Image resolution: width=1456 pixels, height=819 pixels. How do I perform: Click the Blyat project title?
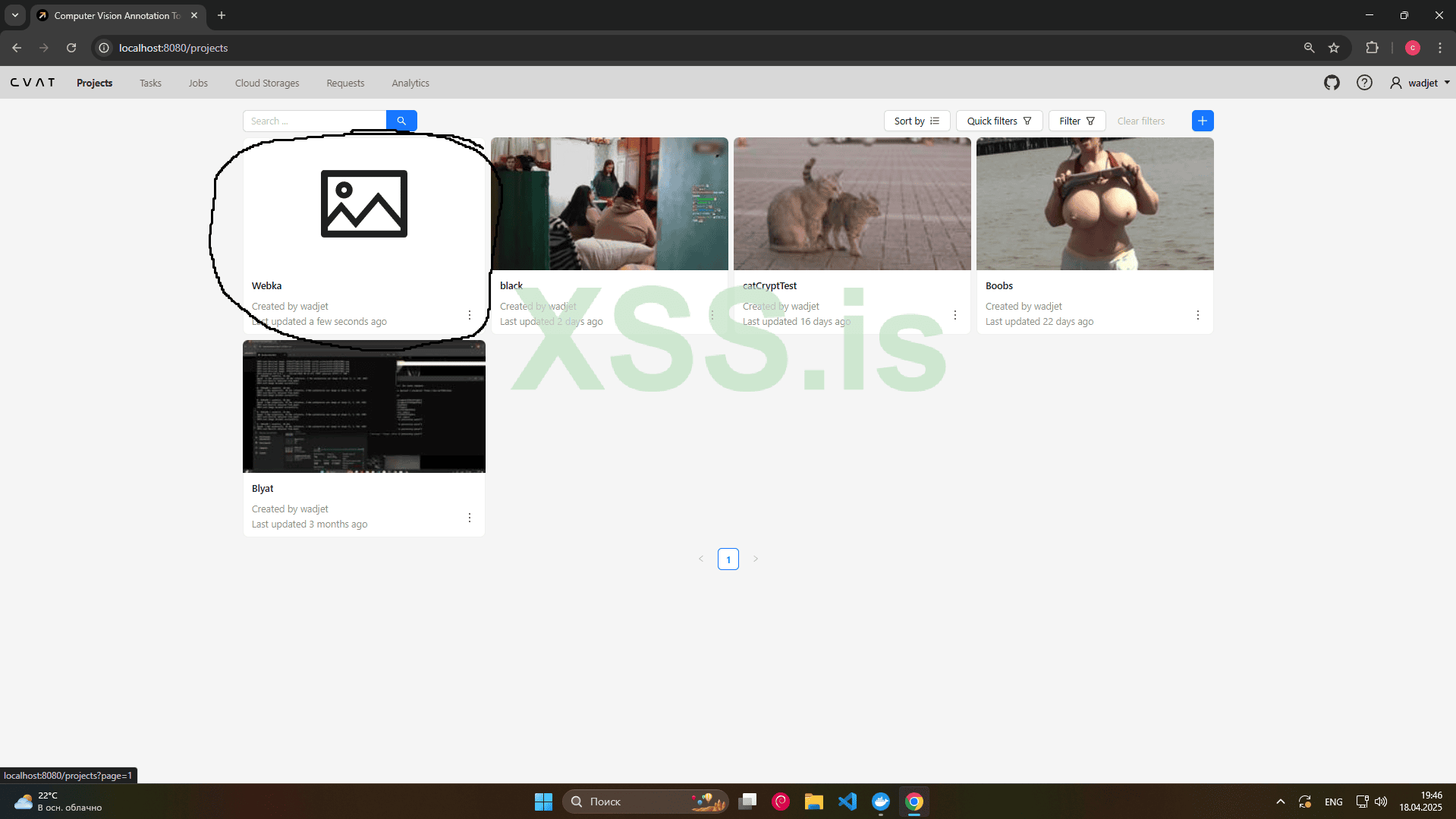tap(263, 489)
